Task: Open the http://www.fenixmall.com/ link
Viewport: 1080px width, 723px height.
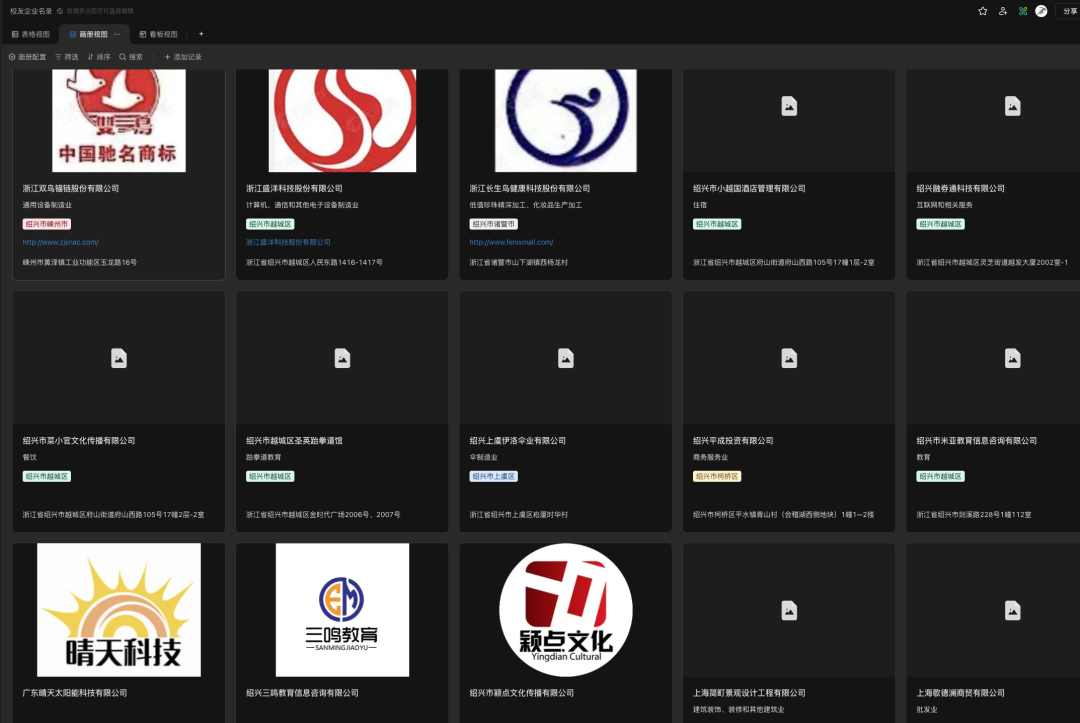Action: click(511, 242)
